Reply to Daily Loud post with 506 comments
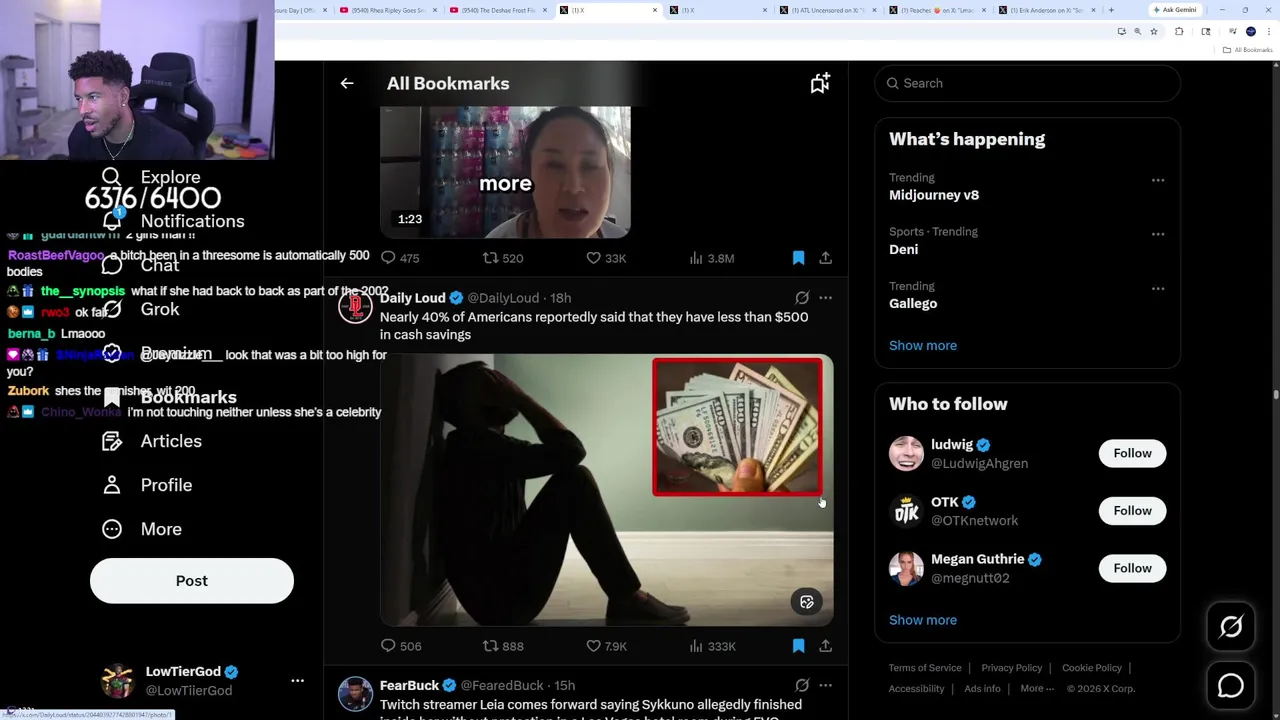Viewport: 1280px width, 720px height. coord(401,646)
